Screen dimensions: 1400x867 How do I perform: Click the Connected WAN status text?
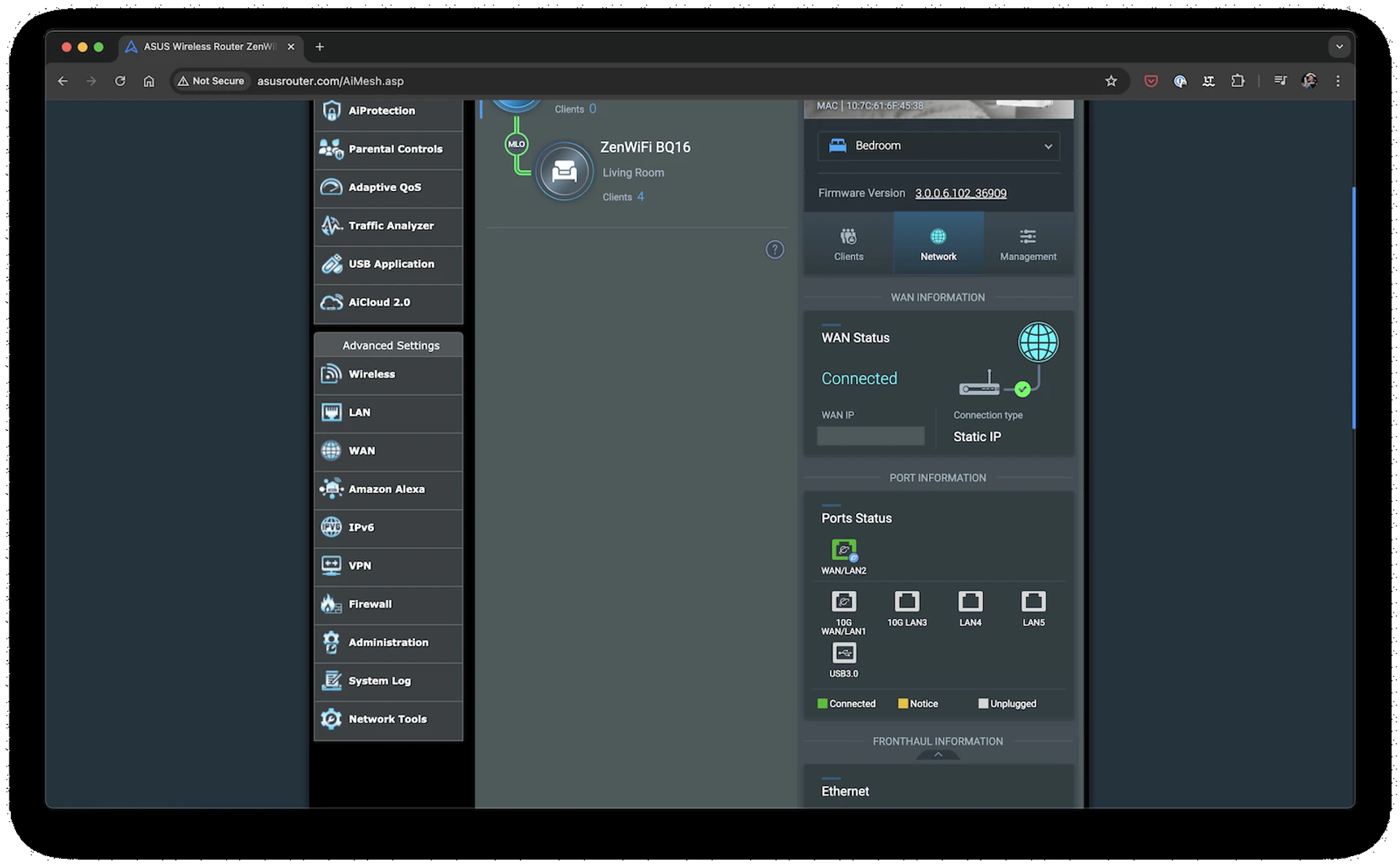click(859, 378)
